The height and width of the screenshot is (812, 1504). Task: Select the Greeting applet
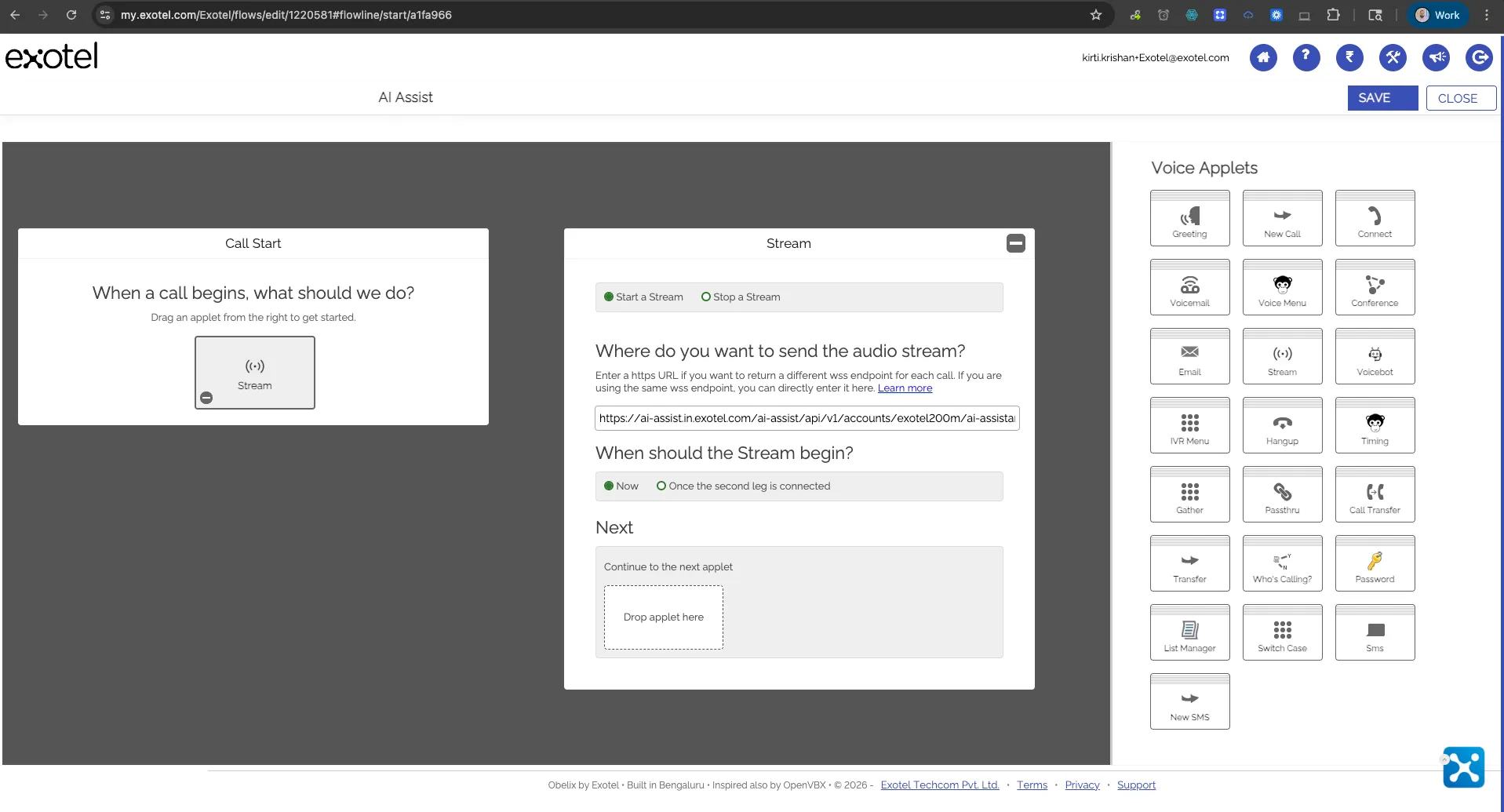pyautogui.click(x=1189, y=218)
